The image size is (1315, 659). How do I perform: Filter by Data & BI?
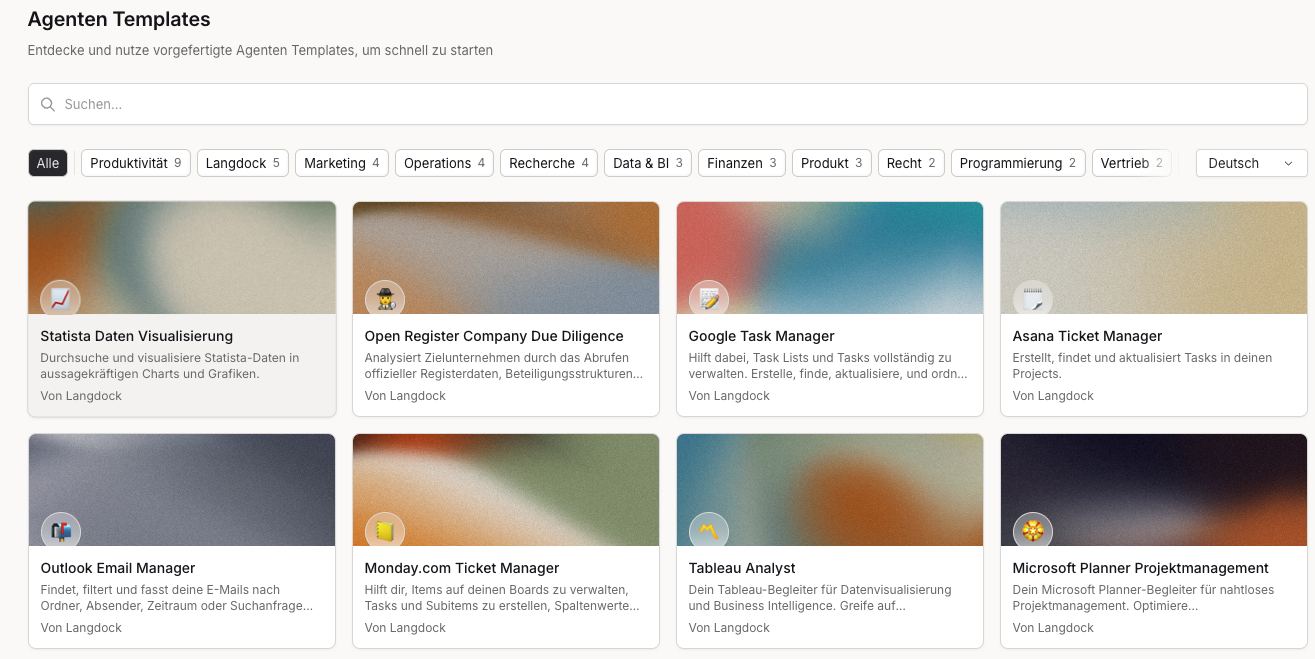(648, 163)
